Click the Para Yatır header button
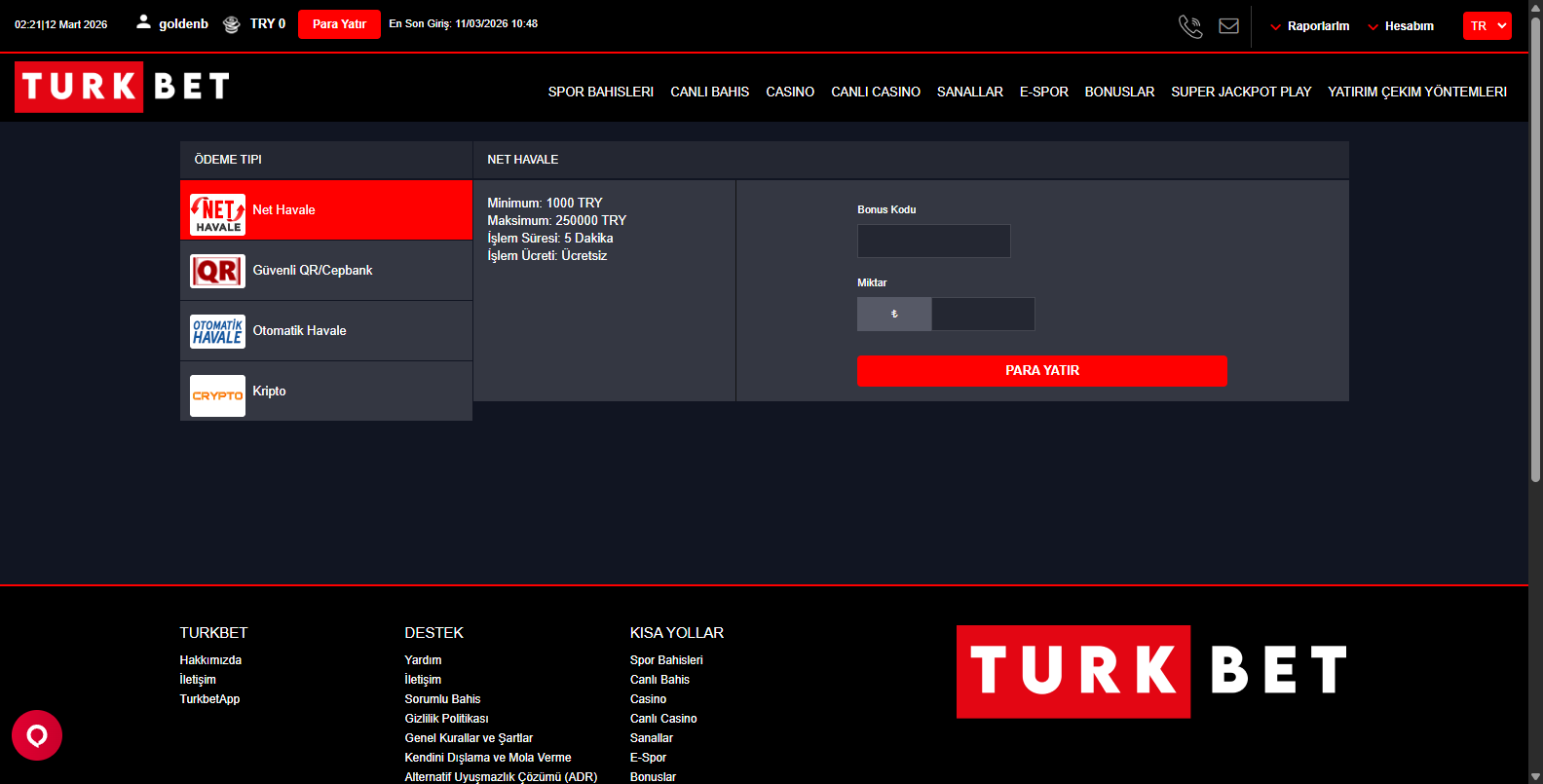The image size is (1543, 784). (339, 24)
